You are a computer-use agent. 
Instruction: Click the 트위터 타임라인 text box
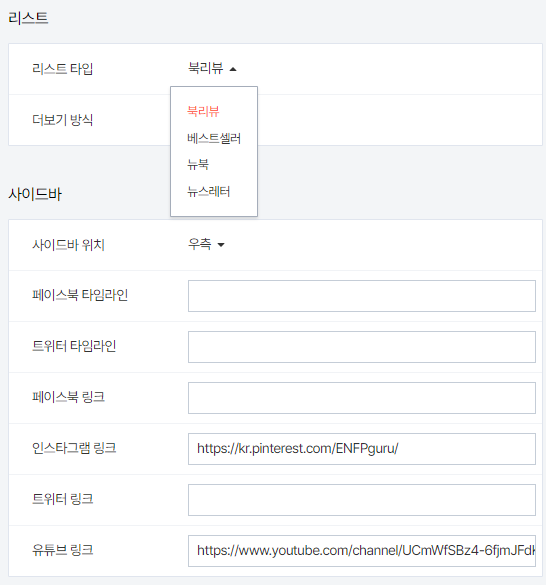[362, 347]
